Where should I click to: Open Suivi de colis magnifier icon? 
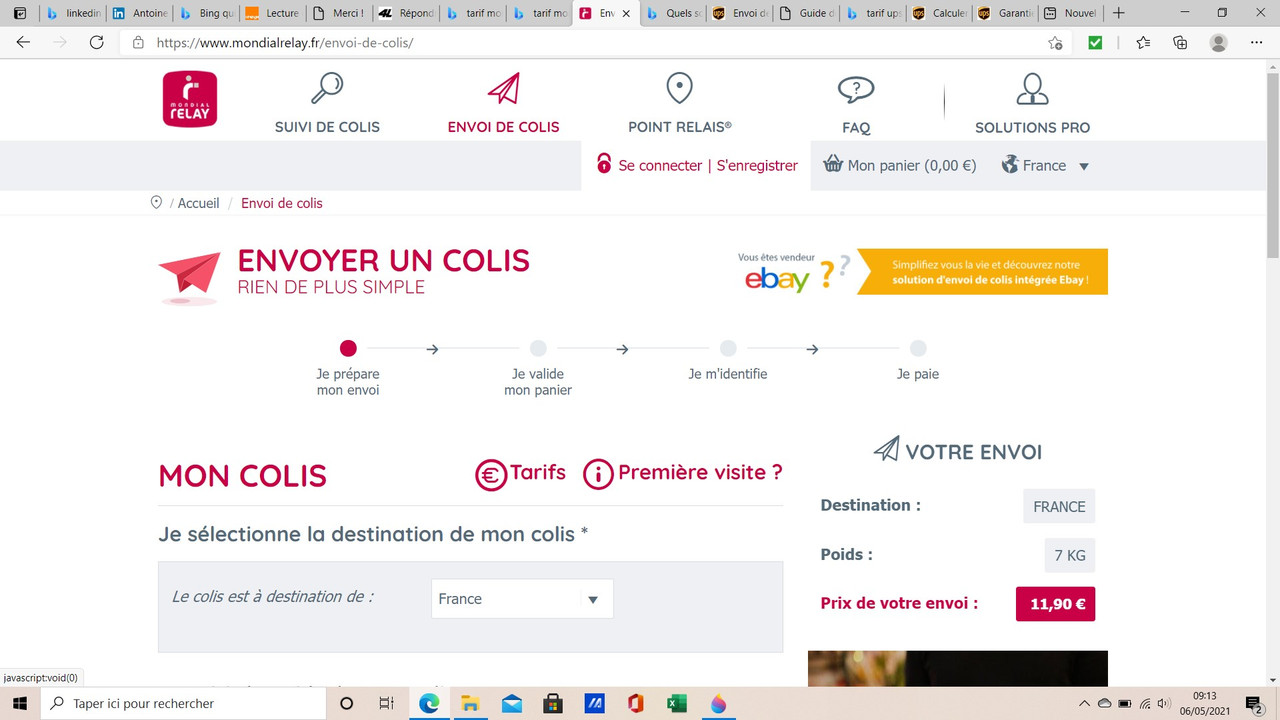pyautogui.click(x=327, y=89)
